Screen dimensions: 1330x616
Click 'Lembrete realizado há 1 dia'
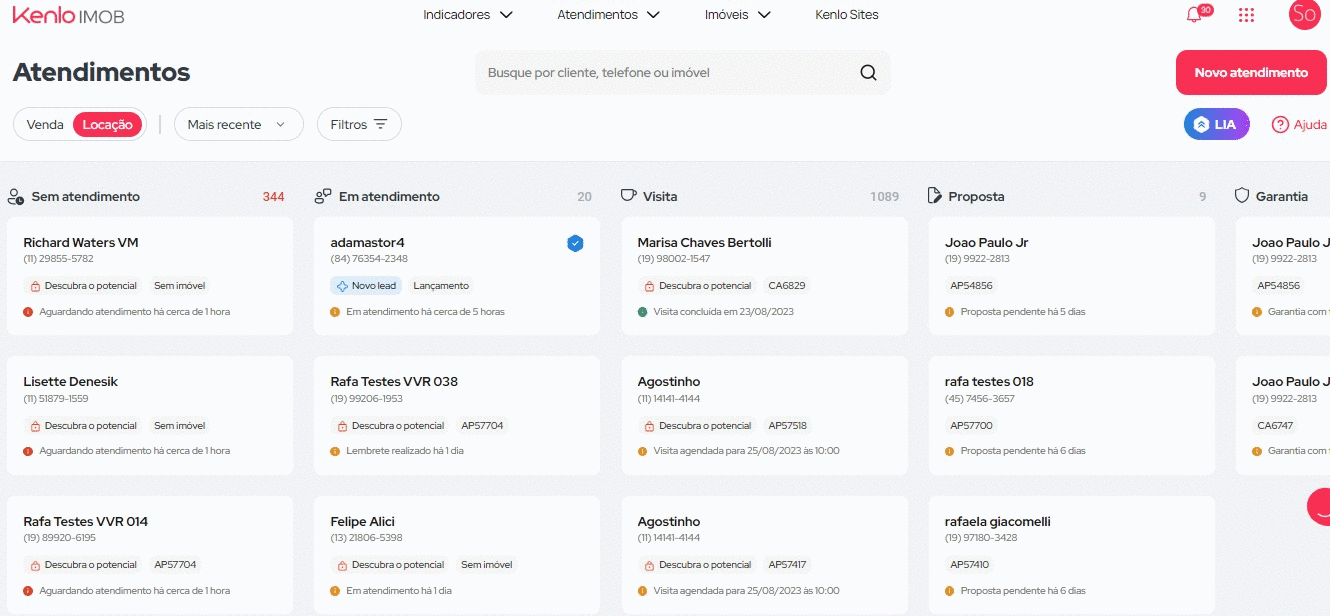pos(405,451)
